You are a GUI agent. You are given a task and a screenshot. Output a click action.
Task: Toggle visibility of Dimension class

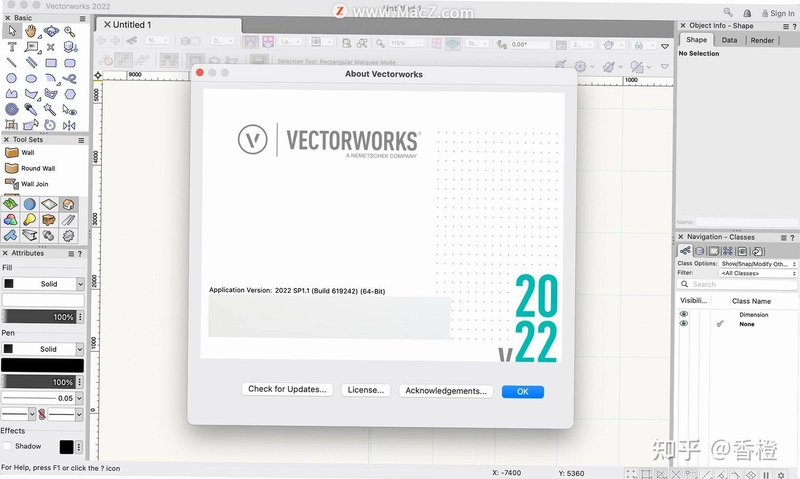coord(684,314)
